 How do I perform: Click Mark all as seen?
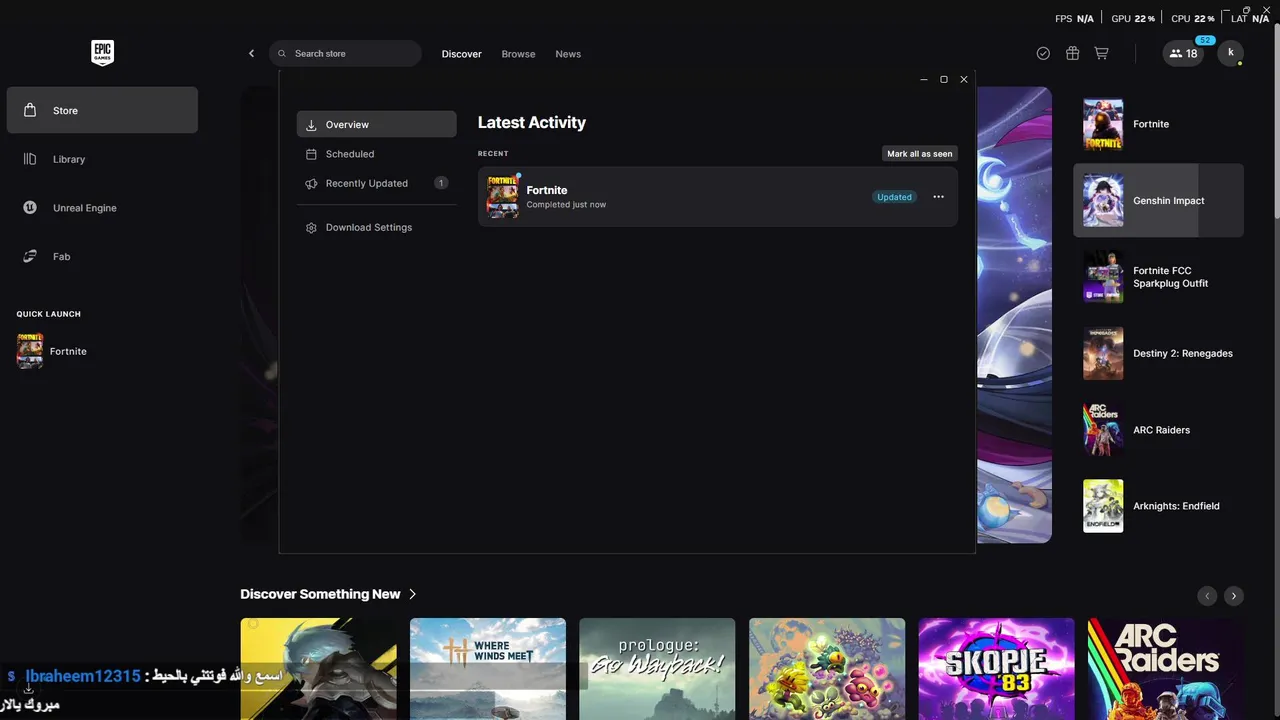click(919, 154)
